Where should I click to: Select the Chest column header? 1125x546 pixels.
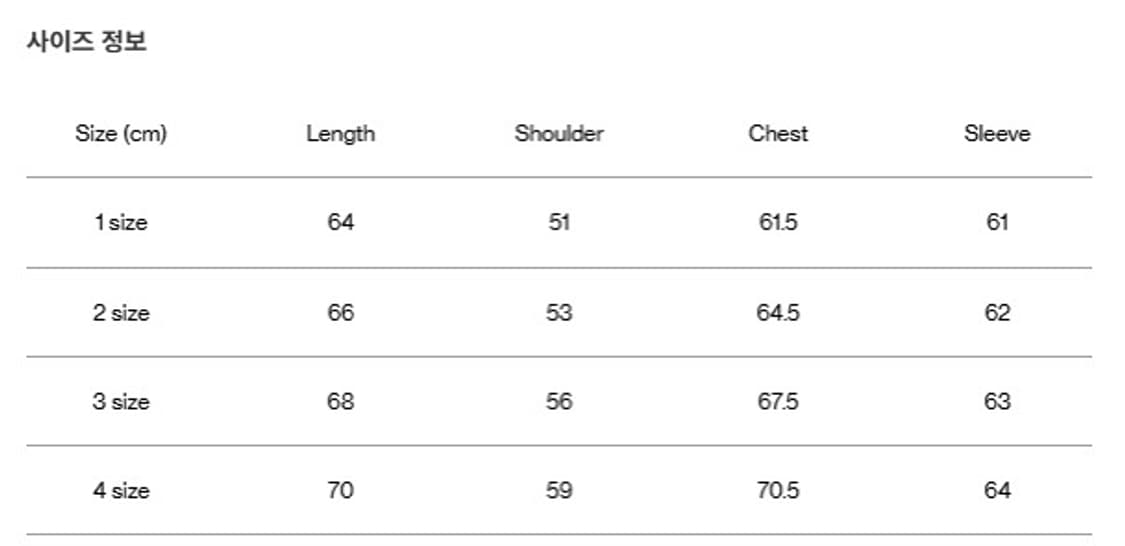point(778,133)
